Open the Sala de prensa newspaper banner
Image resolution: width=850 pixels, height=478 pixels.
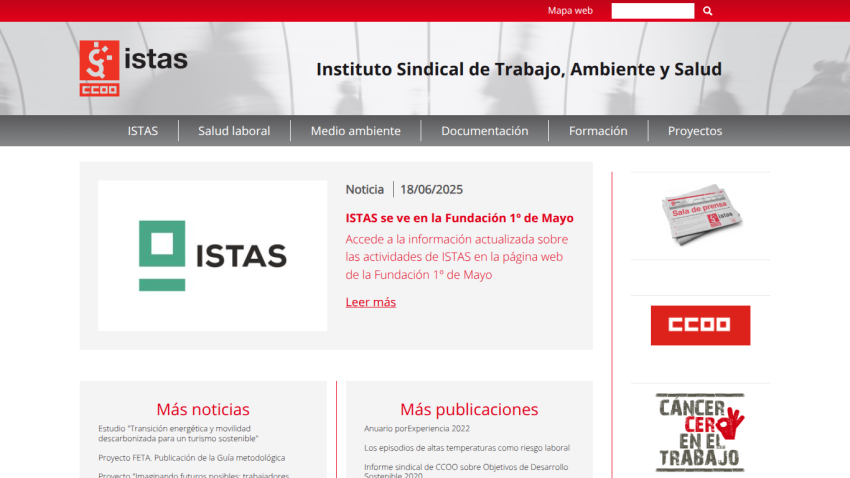pos(701,215)
